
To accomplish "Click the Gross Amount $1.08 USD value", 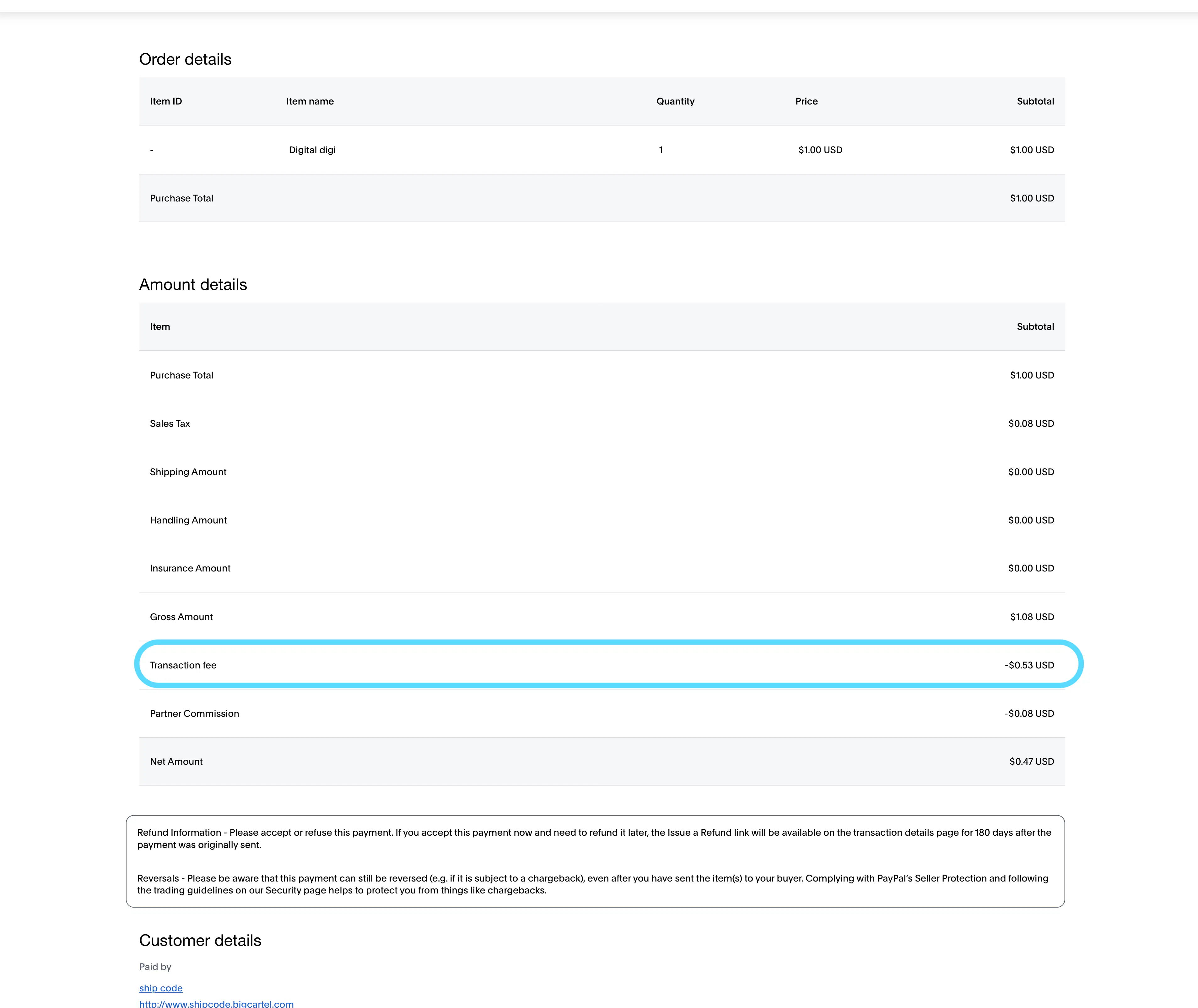I will (1032, 617).
